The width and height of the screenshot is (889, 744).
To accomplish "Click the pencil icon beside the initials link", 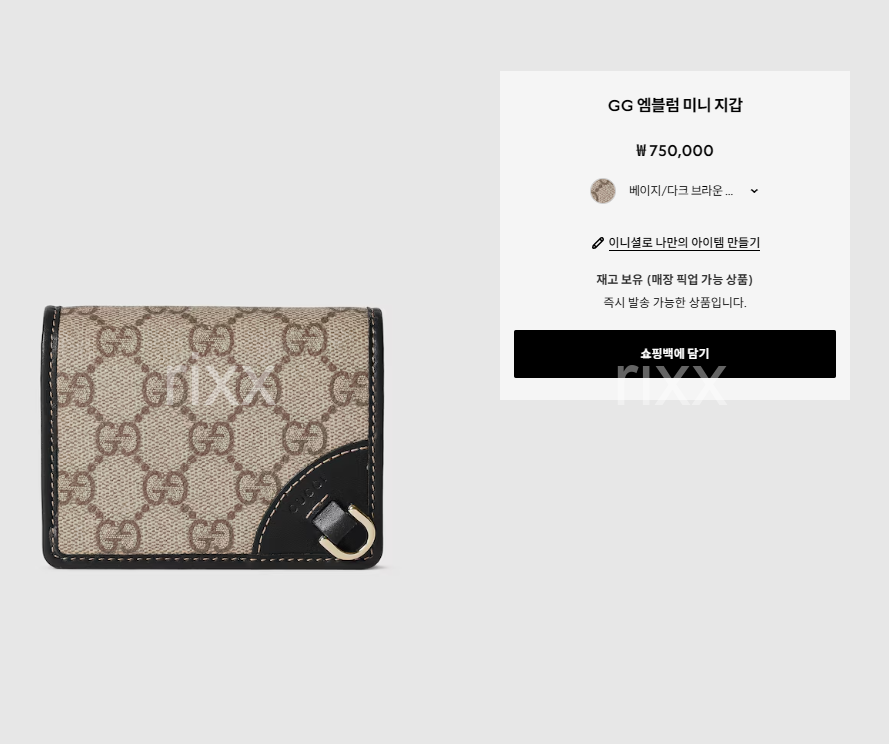I will click(598, 243).
